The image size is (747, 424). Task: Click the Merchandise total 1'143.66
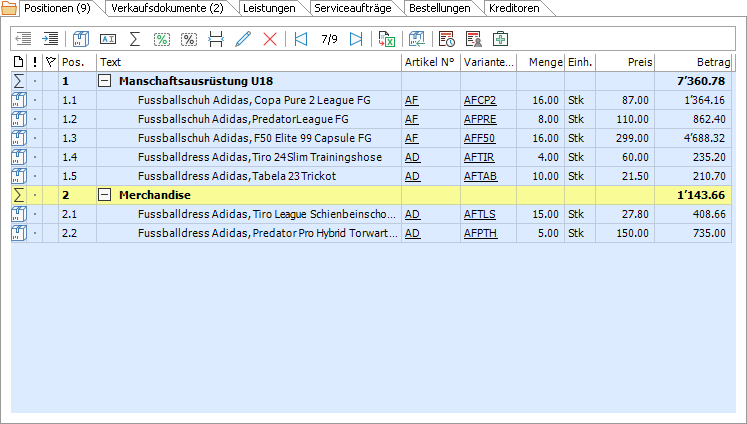(x=701, y=195)
